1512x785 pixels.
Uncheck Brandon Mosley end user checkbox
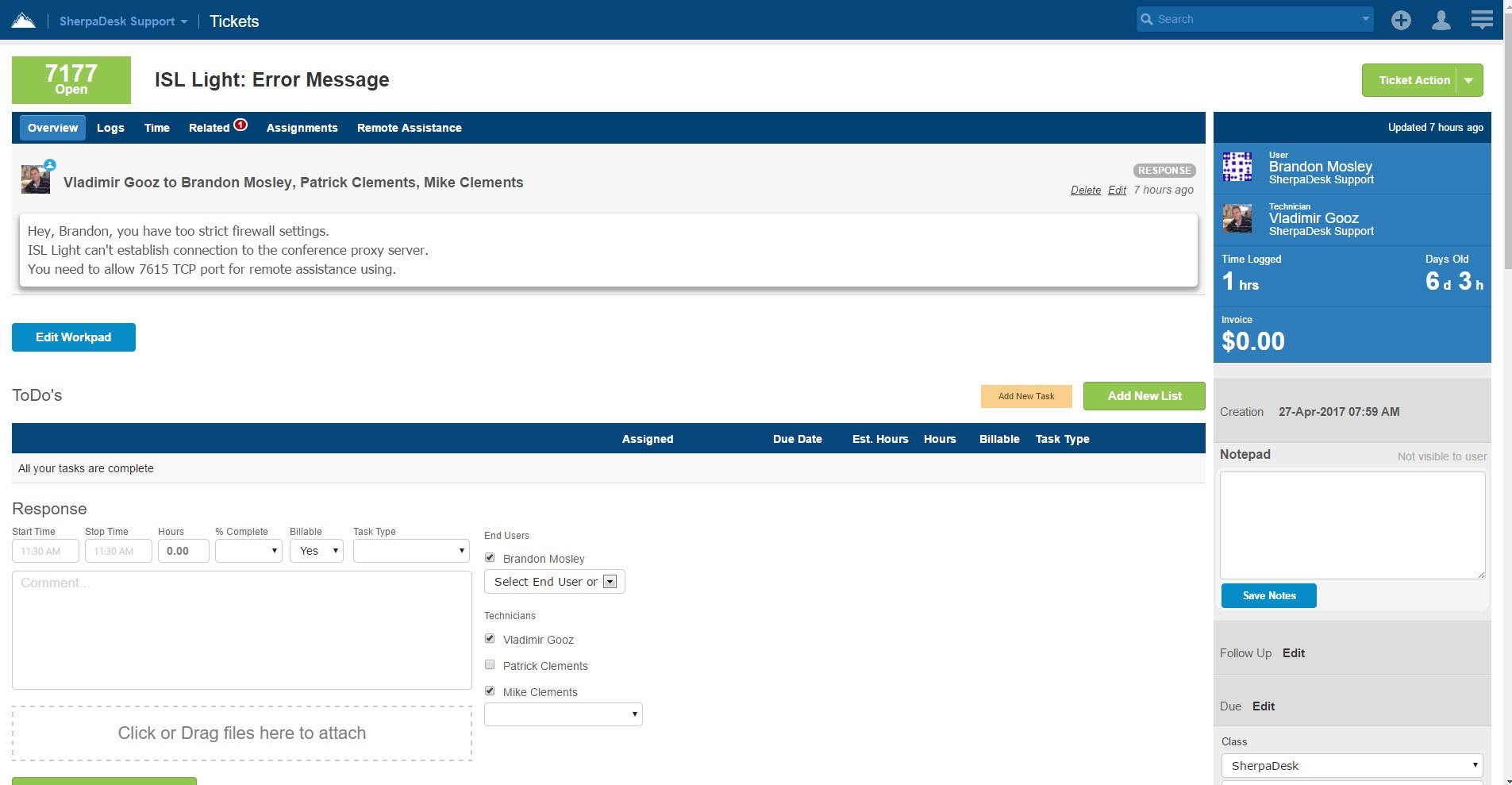point(490,557)
